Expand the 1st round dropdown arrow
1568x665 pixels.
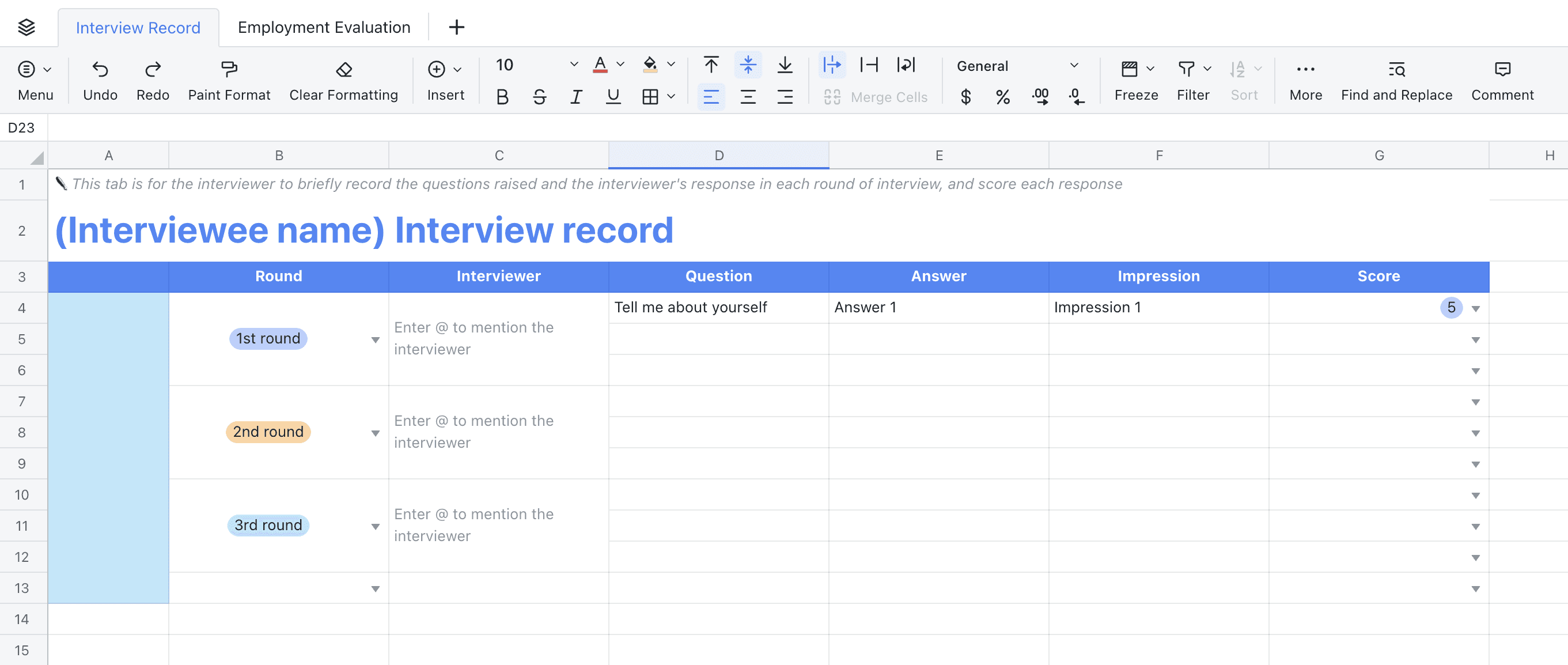[376, 340]
